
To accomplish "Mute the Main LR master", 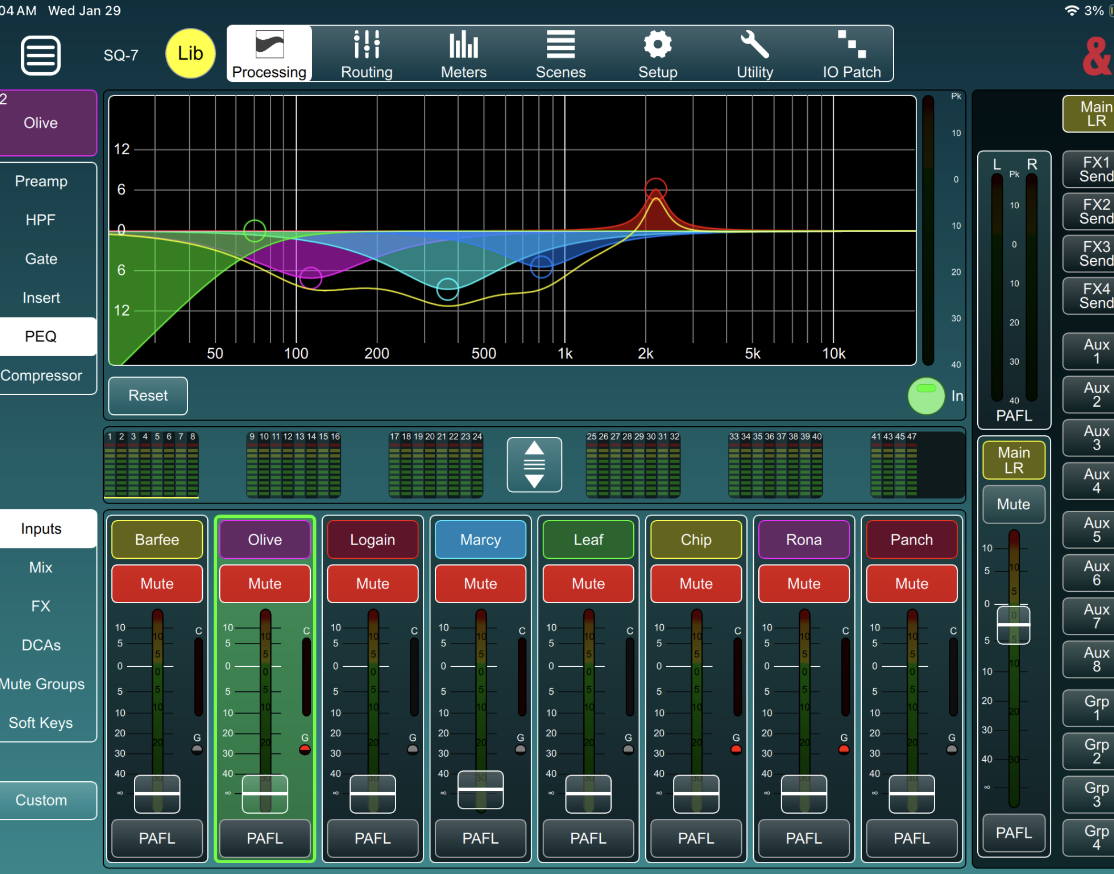I will (1014, 505).
